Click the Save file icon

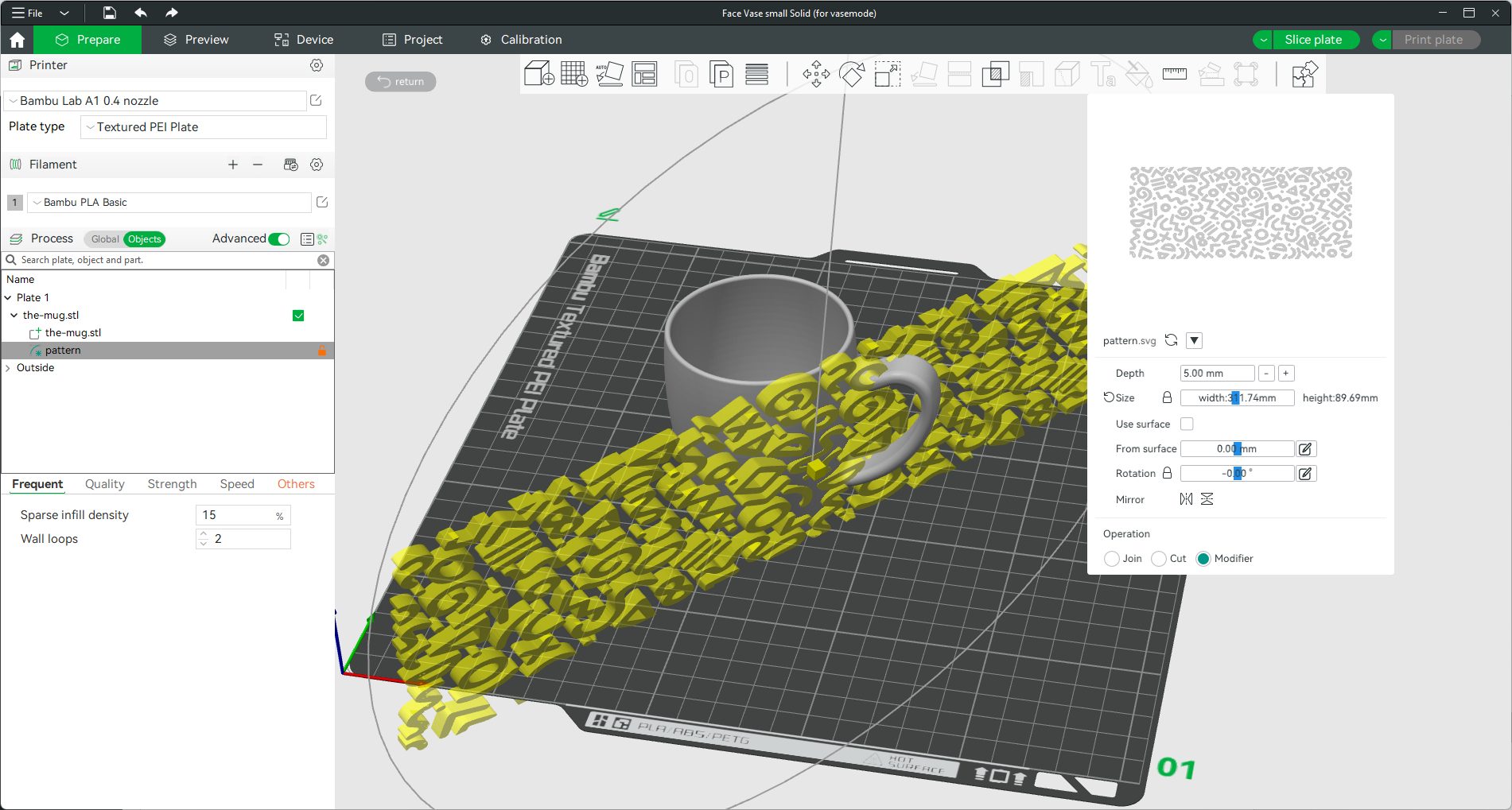110,13
